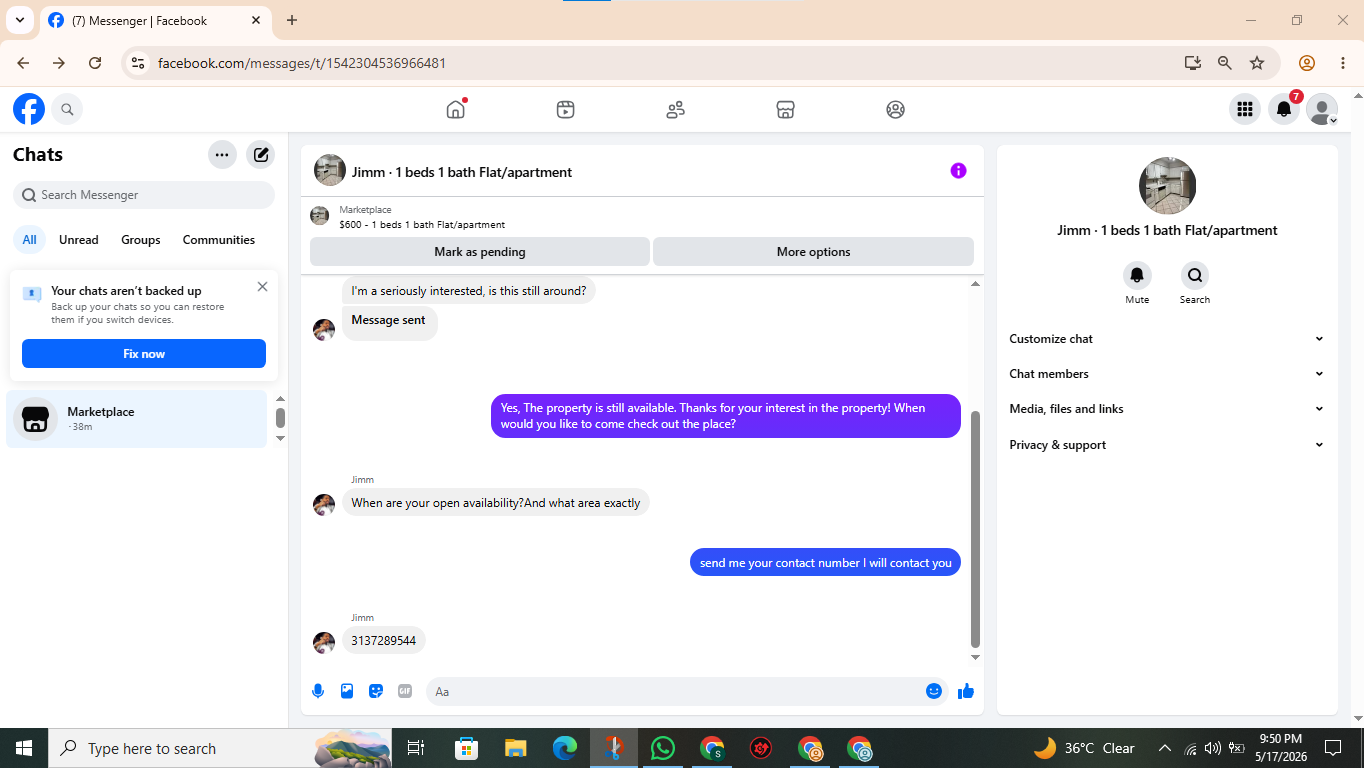This screenshot has width=1364, height=768.
Task: Click the chat list scrollbar down arrow
Action: (280, 438)
